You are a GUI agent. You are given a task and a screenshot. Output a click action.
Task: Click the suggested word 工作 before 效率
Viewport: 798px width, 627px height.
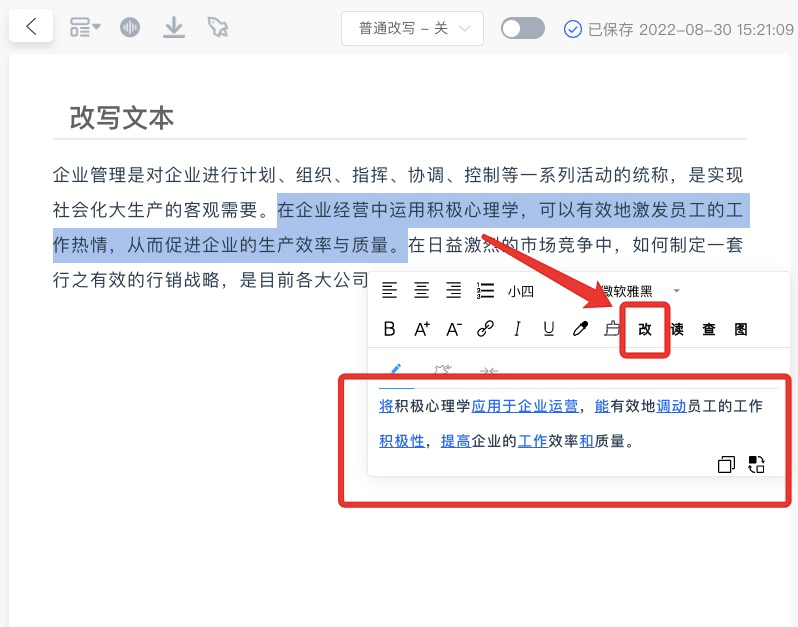(532, 441)
